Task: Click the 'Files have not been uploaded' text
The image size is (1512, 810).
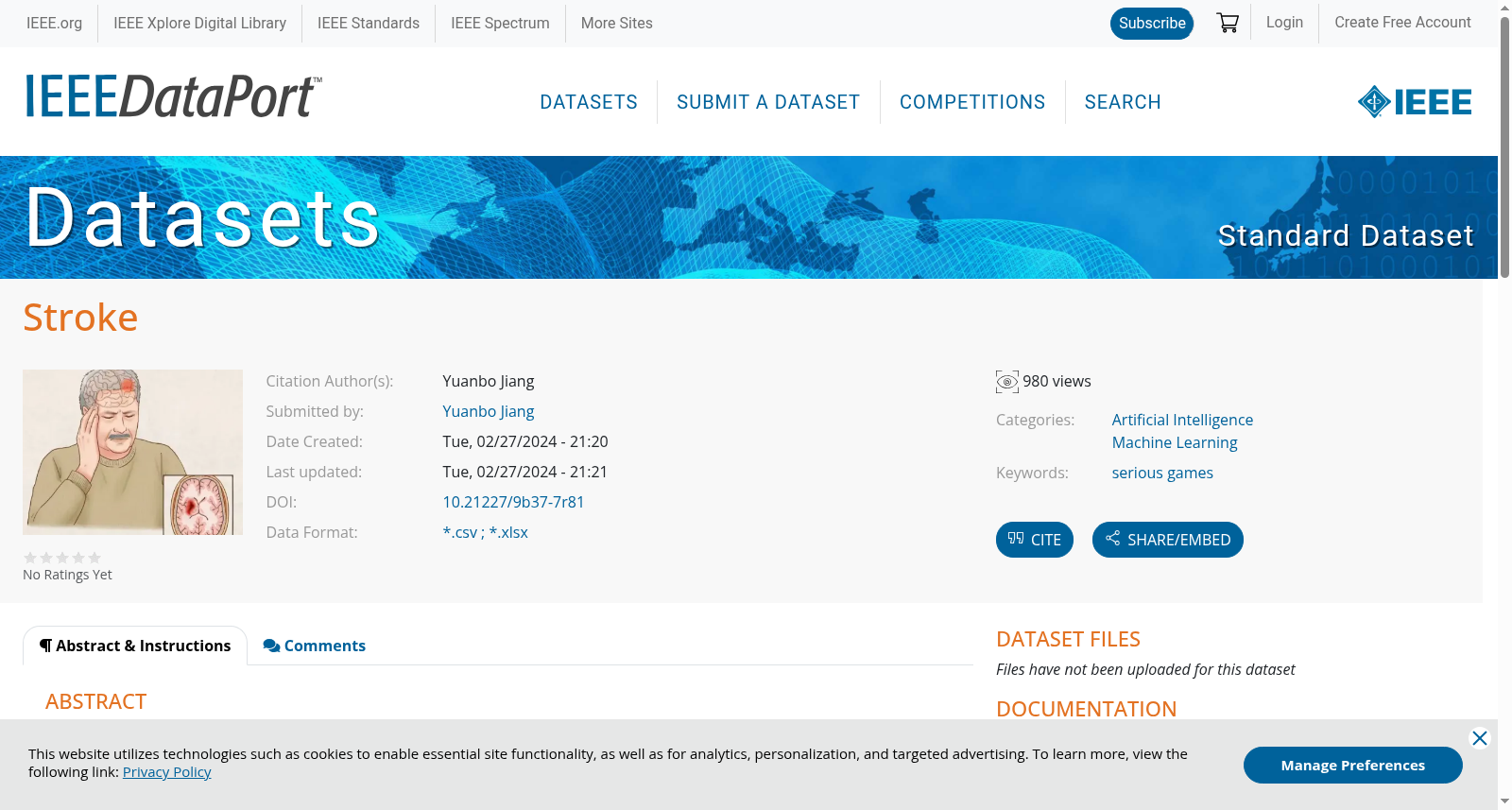Action: coord(1145,670)
